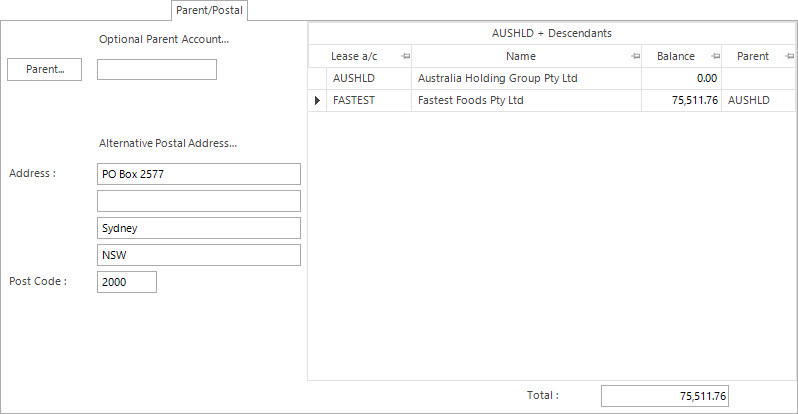Screen dimensions: 798x414
Task: Edit the Sydney address field
Action: pyautogui.click(x=199, y=228)
